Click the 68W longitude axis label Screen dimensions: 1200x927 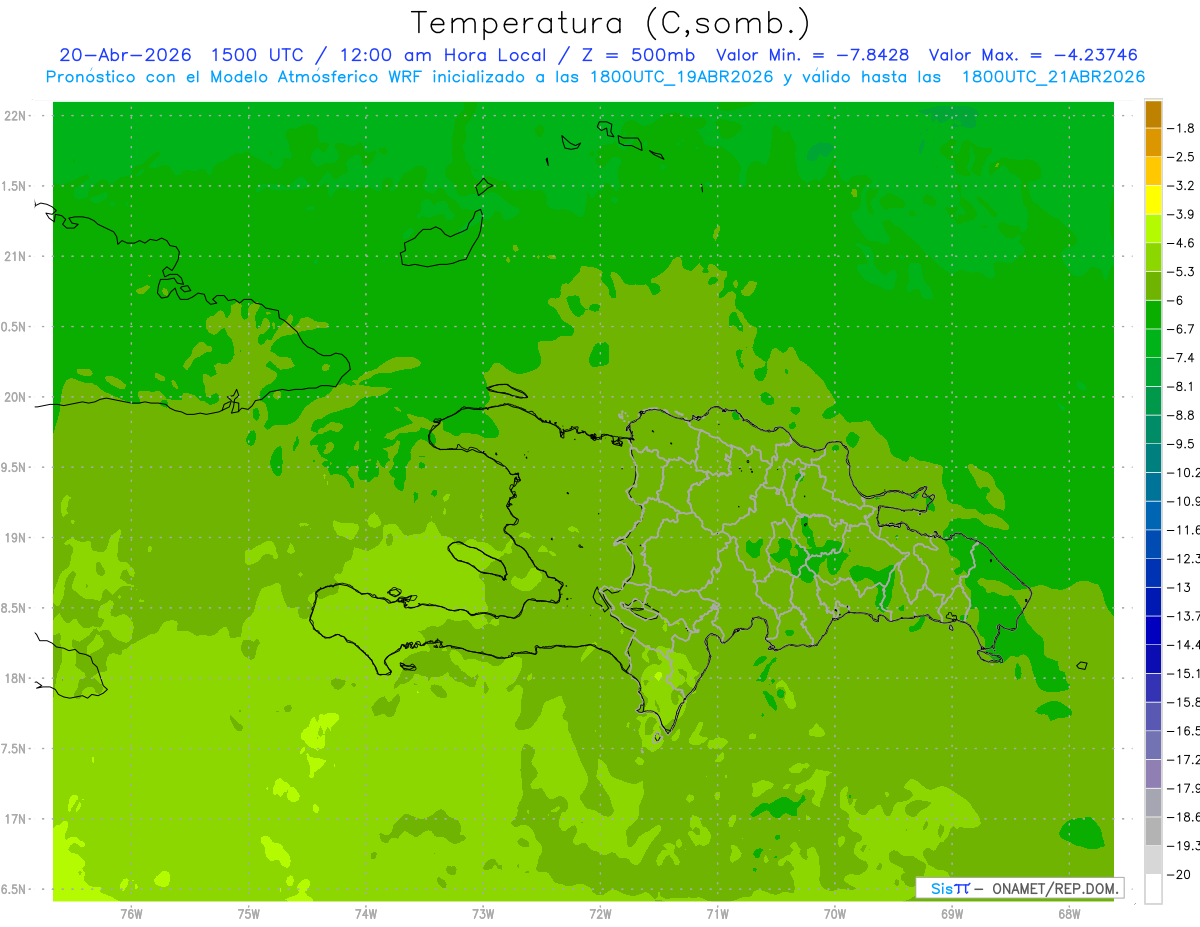pyautogui.click(x=1069, y=914)
